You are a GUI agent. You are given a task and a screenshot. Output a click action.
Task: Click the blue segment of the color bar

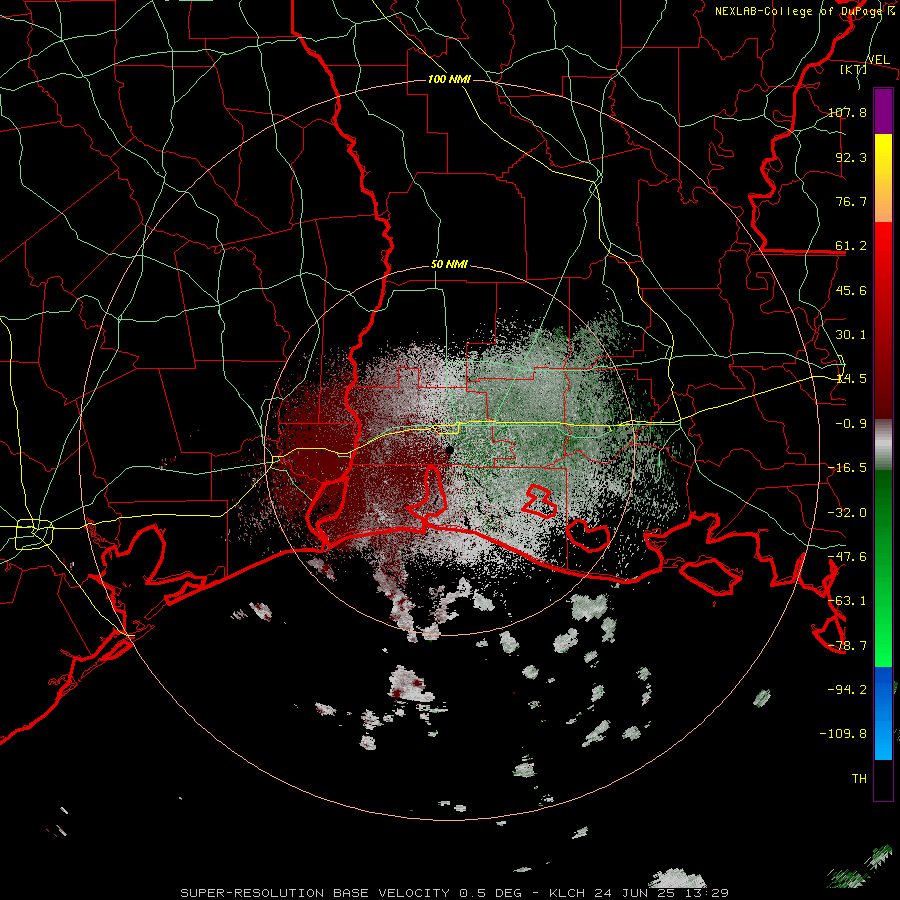[883, 713]
